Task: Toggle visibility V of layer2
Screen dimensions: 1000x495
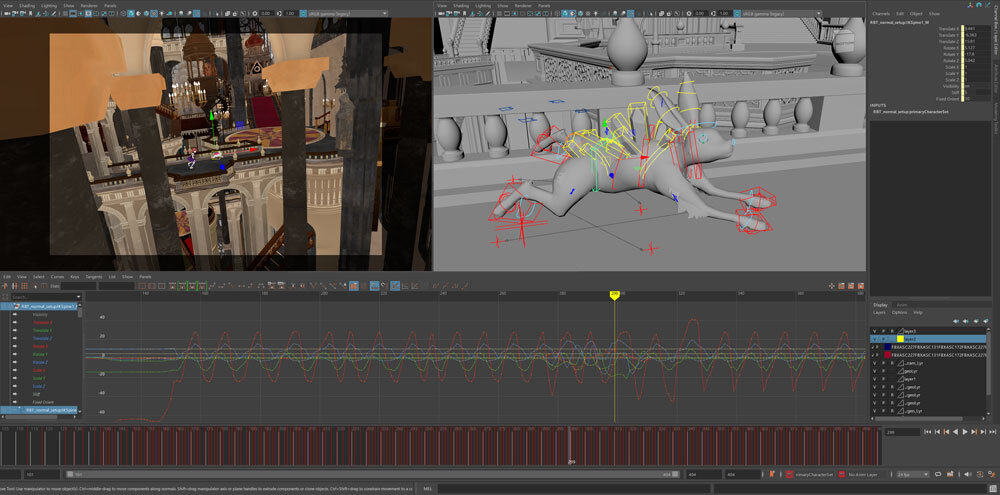Action: [874, 339]
